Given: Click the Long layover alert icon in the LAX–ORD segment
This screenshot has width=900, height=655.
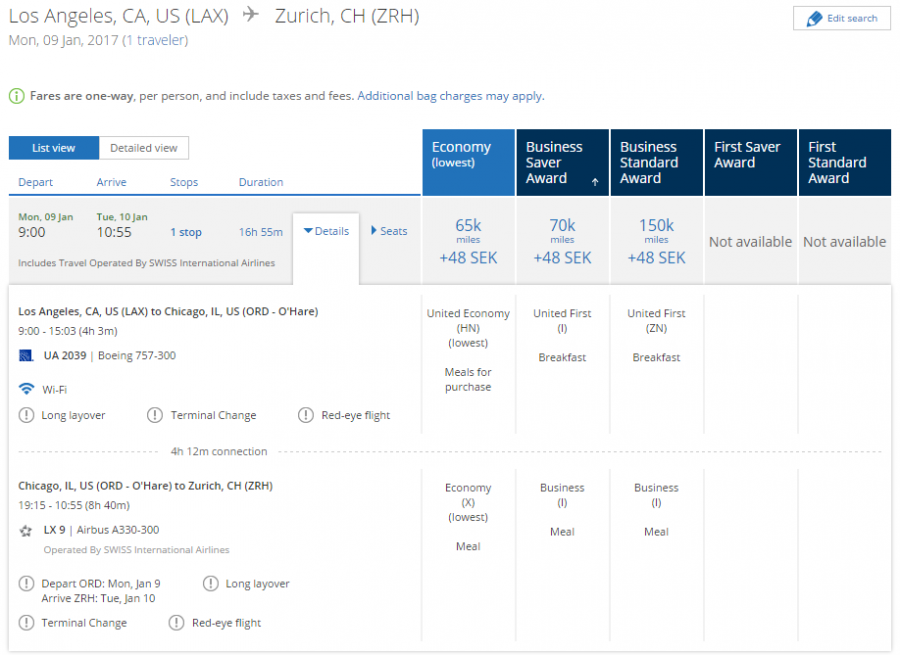Looking at the screenshot, I should [x=26, y=414].
